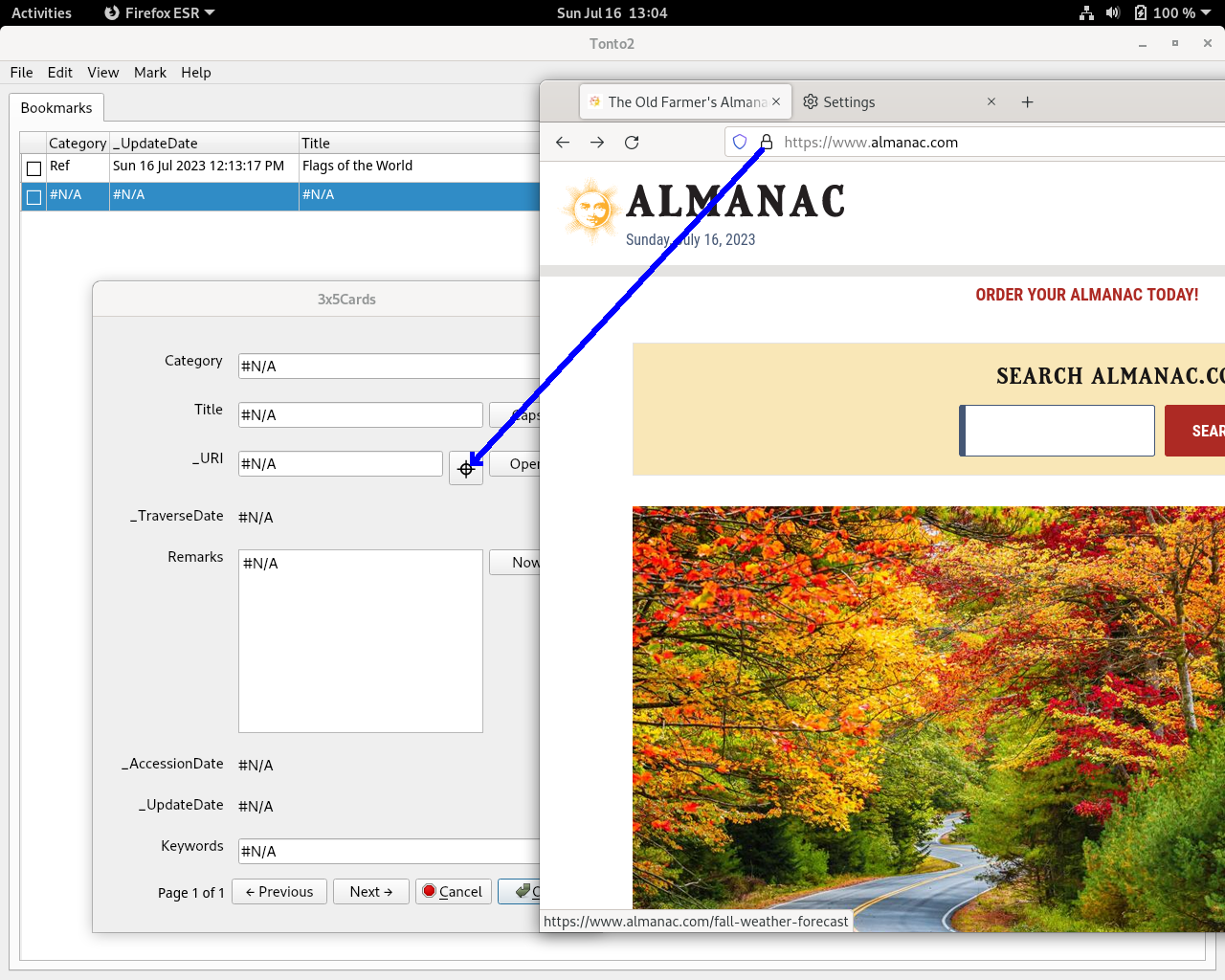
Task: Click the tracking protection shield icon
Action: coord(740,143)
